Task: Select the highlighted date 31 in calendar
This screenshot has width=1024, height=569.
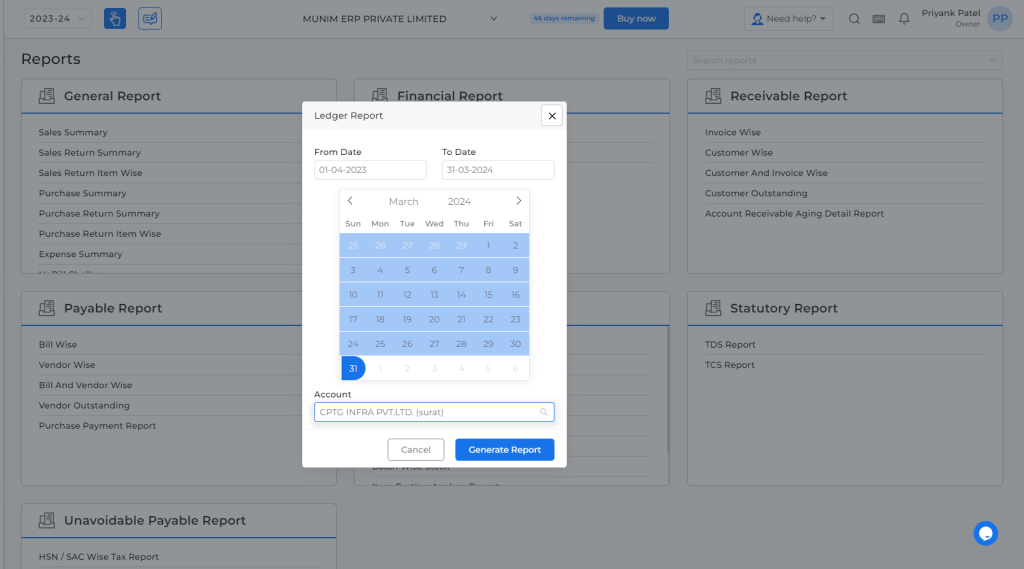Action: click(353, 368)
